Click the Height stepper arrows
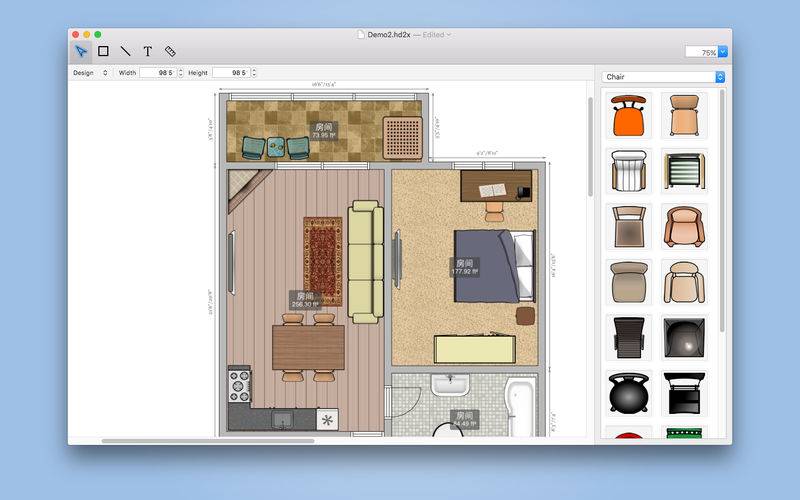This screenshot has width=800, height=500. click(x=254, y=73)
